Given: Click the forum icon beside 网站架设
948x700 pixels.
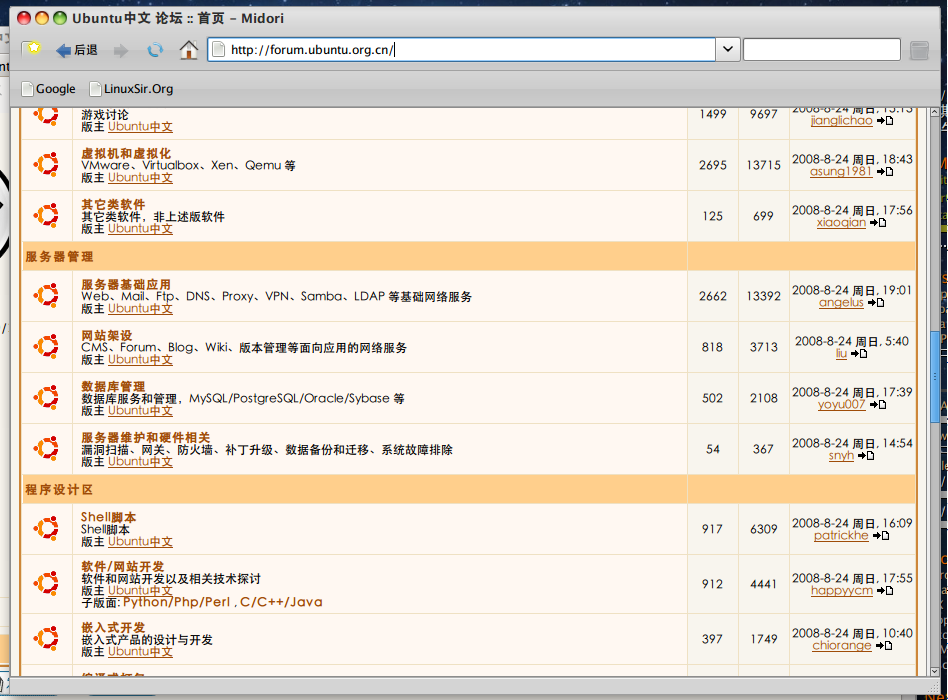Looking at the screenshot, I should click(47, 346).
